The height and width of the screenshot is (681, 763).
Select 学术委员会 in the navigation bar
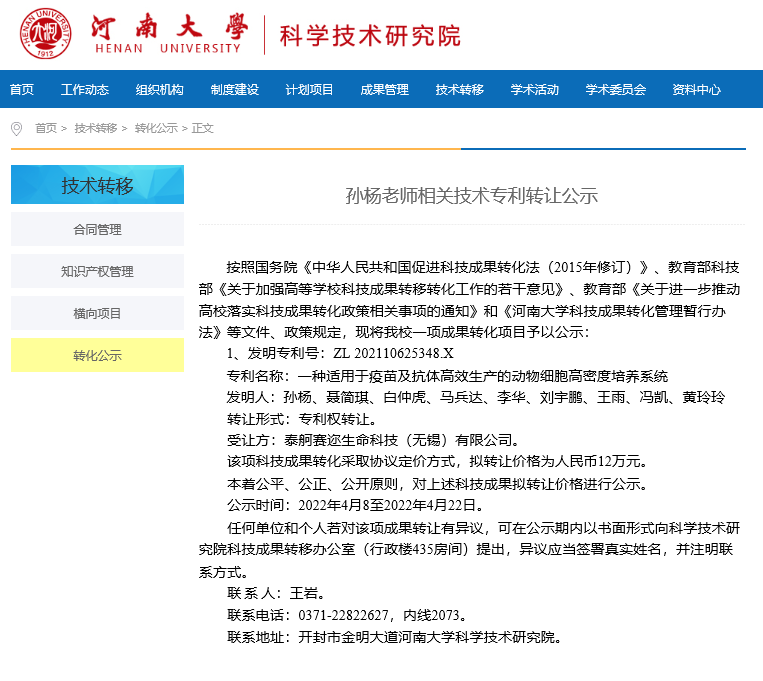616,90
